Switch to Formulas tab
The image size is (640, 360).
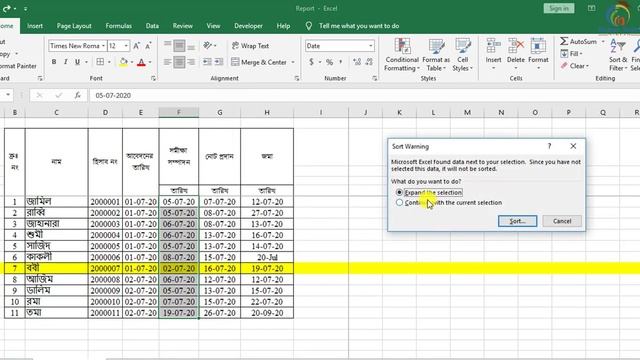click(x=118, y=26)
